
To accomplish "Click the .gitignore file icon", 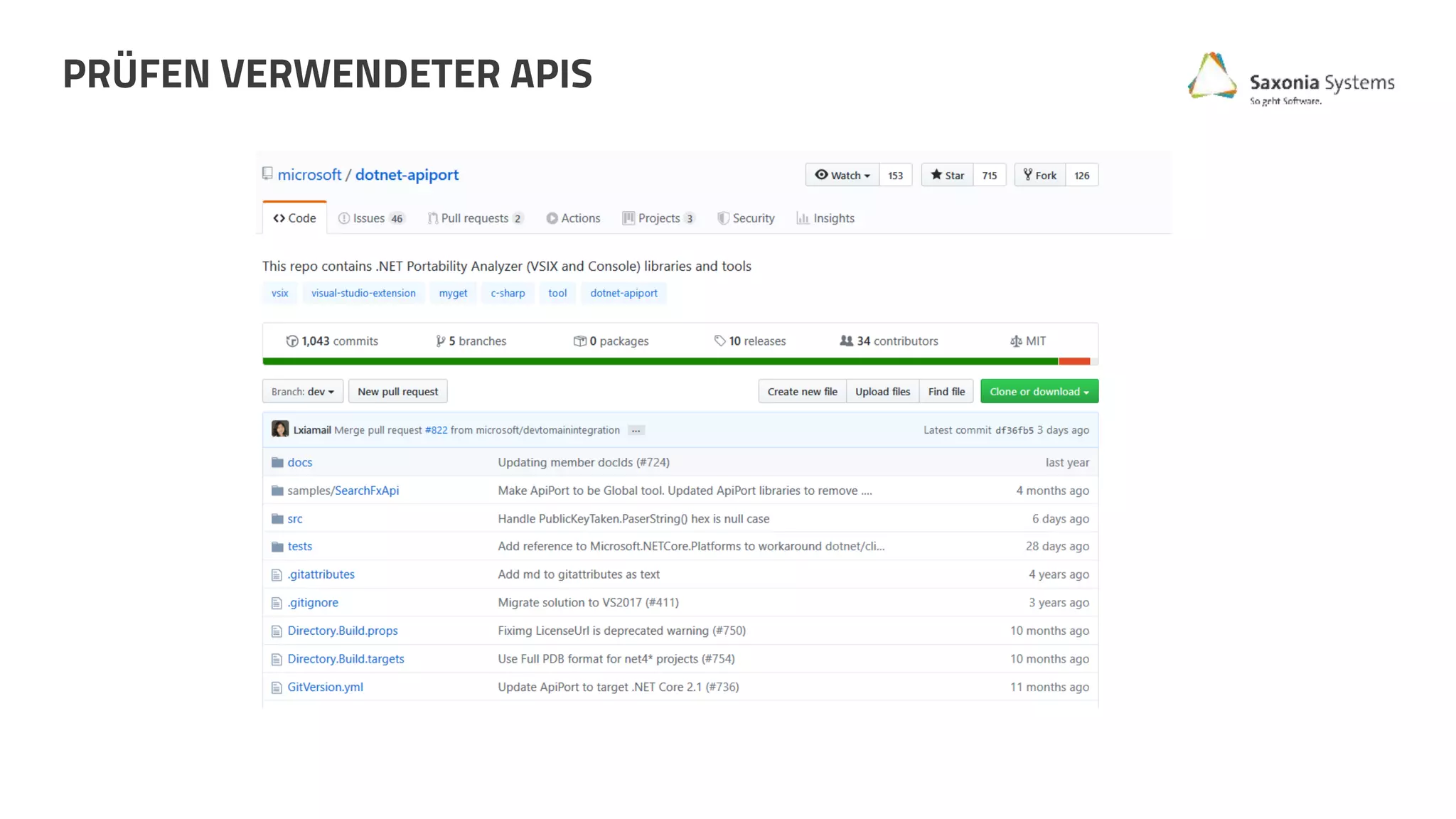I will pos(277,604).
